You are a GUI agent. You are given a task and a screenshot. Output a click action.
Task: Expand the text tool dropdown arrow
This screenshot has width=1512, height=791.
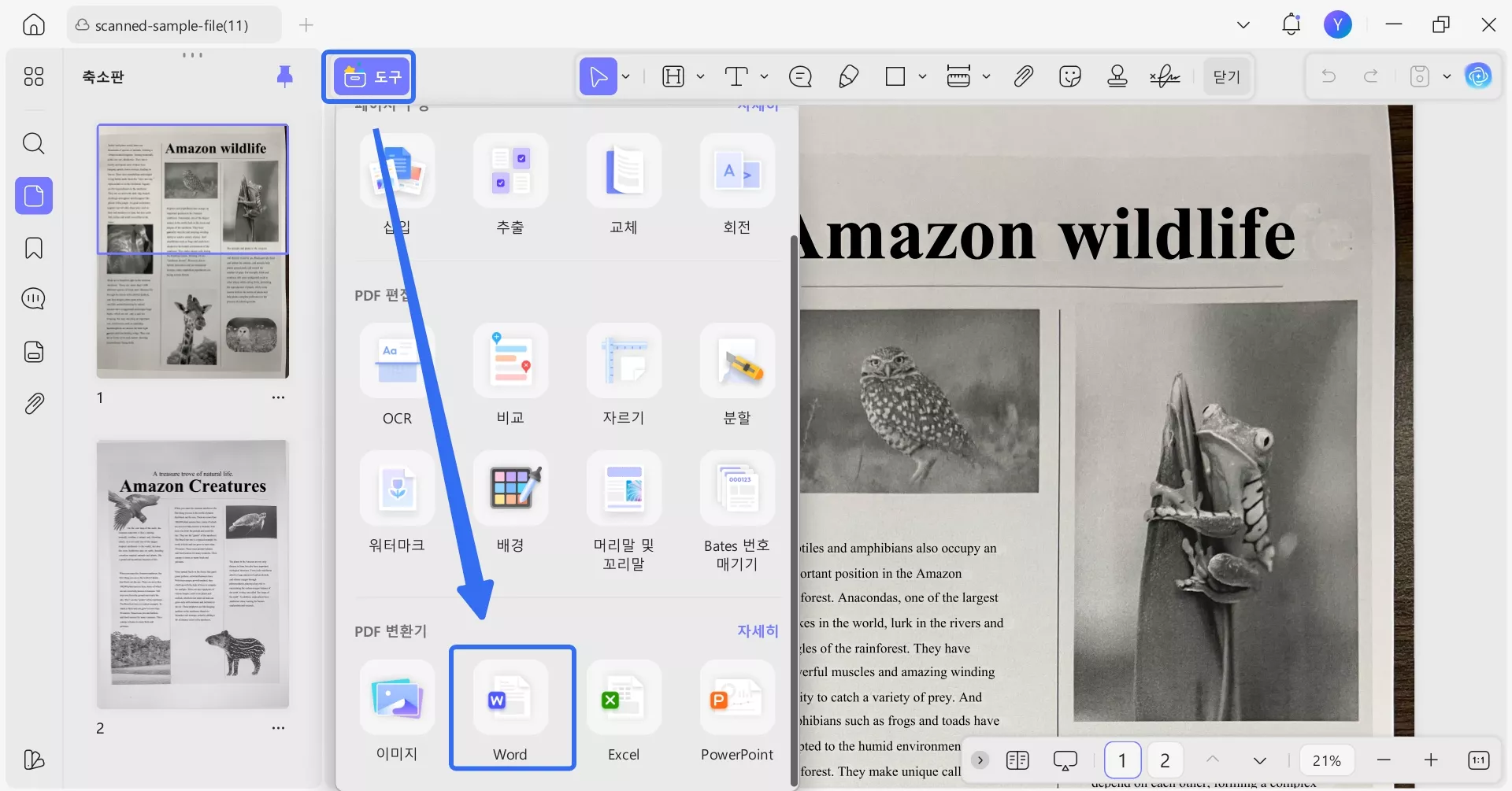coord(764,76)
